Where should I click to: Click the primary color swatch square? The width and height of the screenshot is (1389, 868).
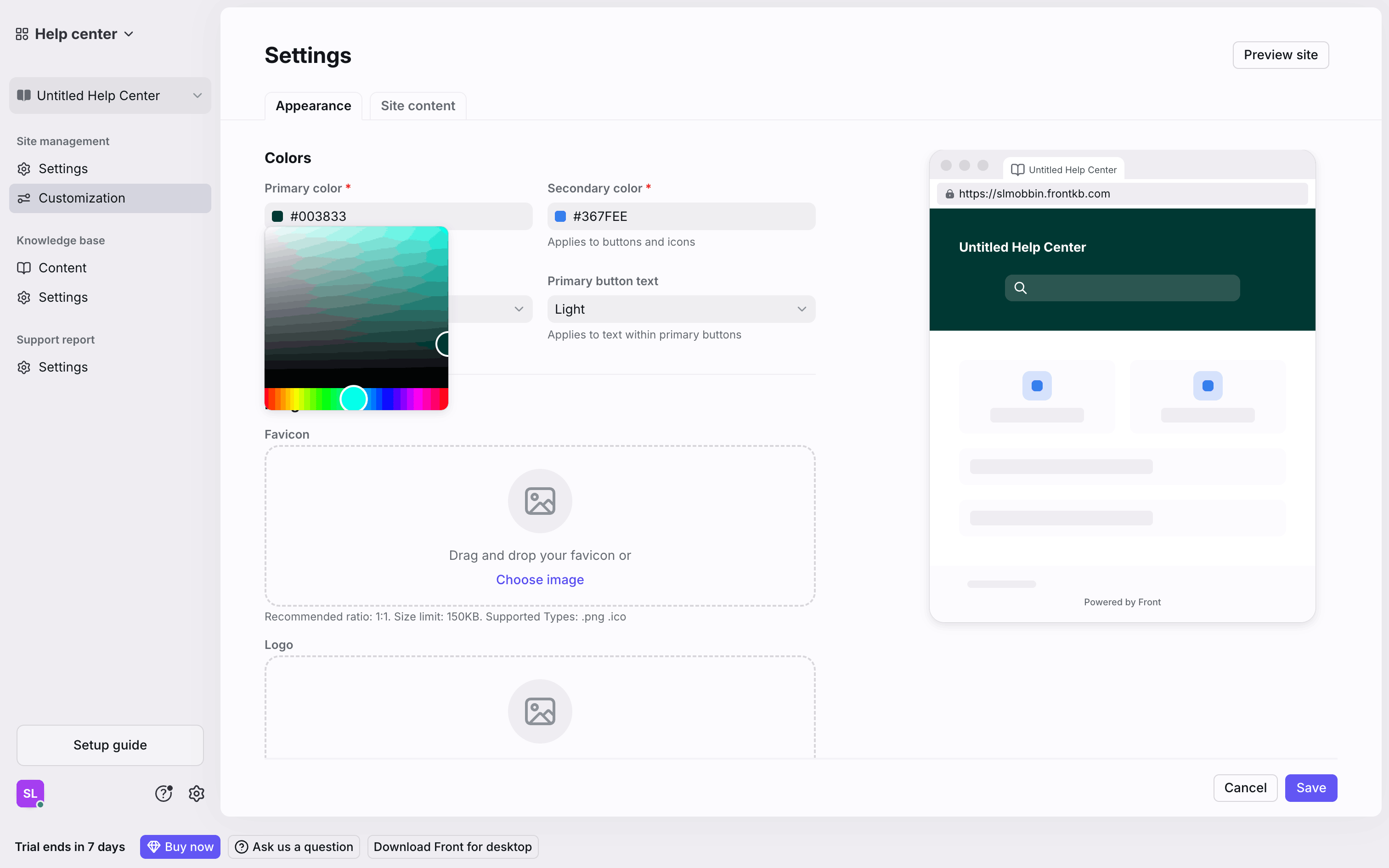click(277, 216)
